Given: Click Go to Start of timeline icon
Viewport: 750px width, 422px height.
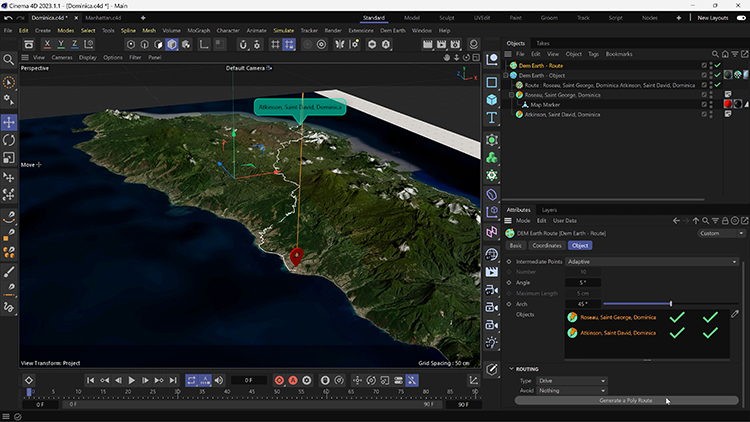Looking at the screenshot, I should coord(90,380).
